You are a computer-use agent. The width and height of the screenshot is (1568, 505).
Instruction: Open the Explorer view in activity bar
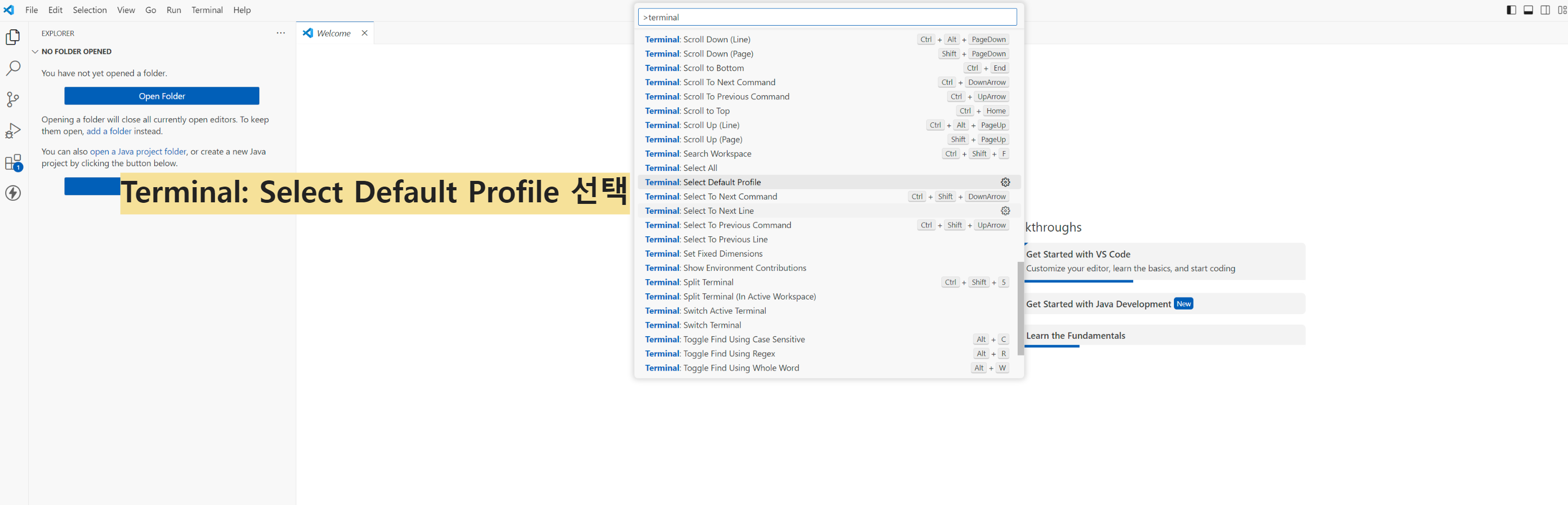point(13,37)
